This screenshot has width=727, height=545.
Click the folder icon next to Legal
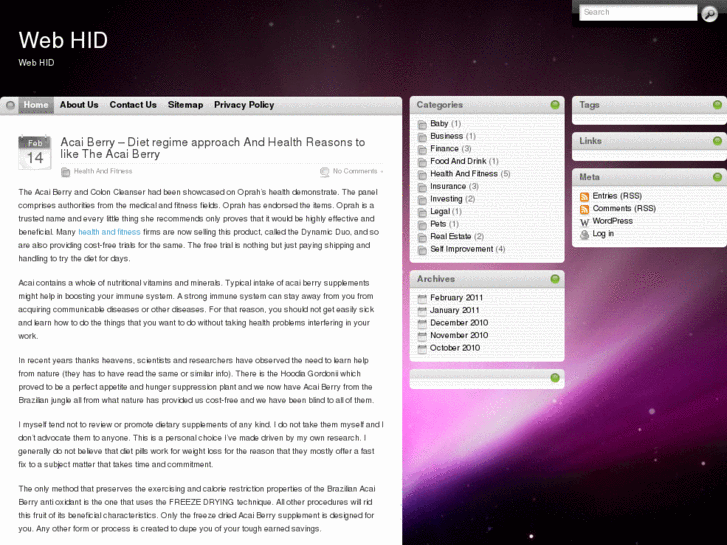[x=422, y=212]
